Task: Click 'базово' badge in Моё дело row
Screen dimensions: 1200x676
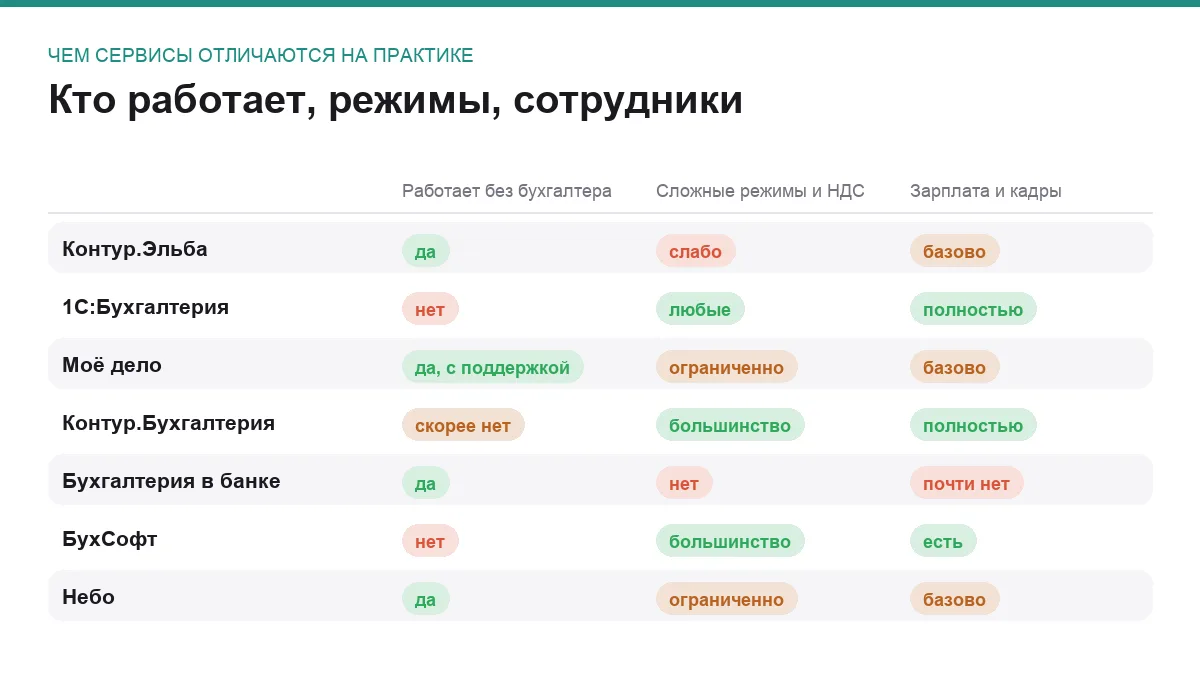Action: [x=955, y=367]
